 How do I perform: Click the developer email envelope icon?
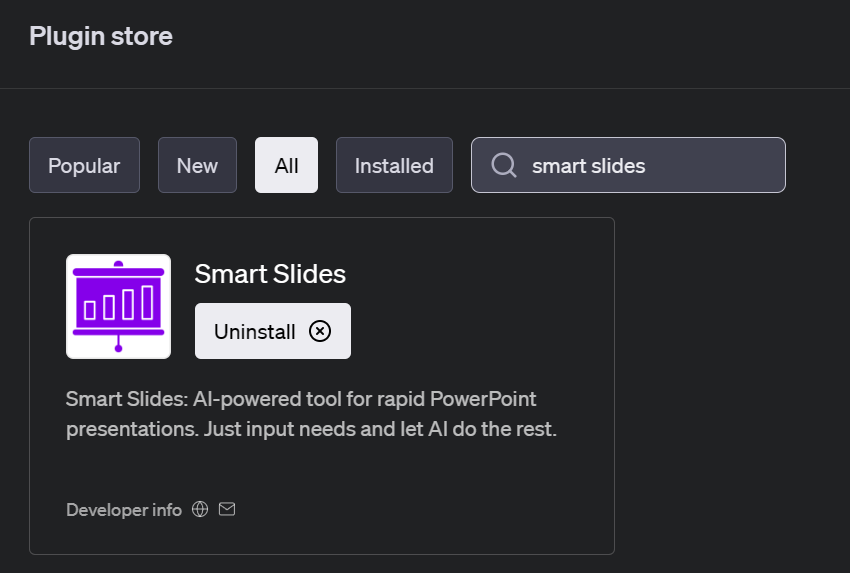tap(227, 510)
